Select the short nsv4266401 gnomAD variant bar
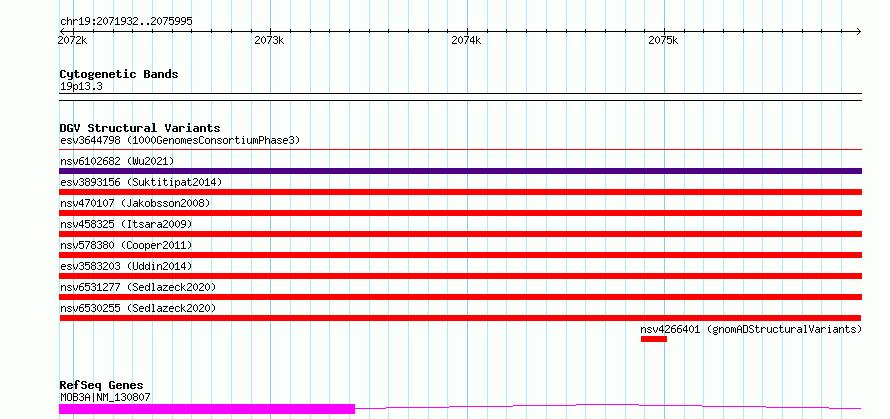The height and width of the screenshot is (419, 890). click(x=654, y=339)
